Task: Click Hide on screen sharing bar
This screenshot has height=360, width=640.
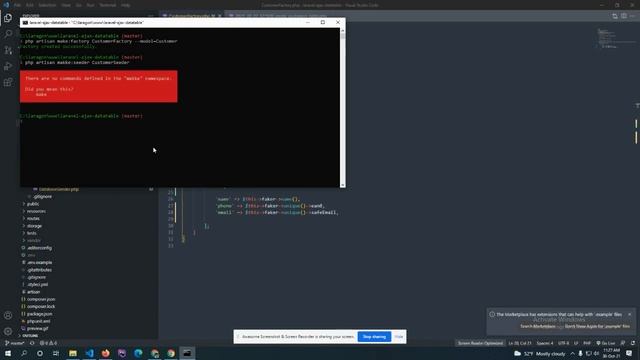Action: tap(399, 337)
